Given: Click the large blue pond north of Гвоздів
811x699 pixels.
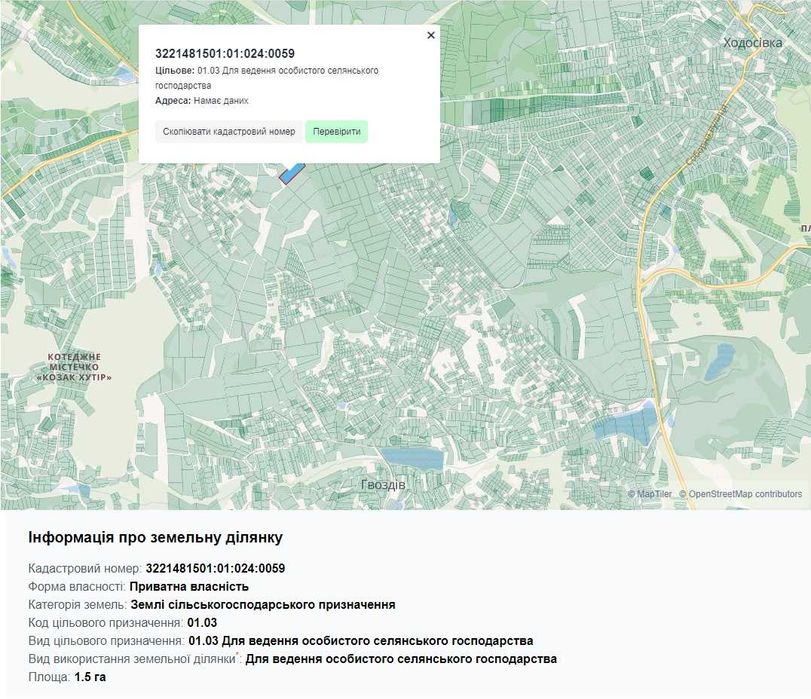Looking at the screenshot, I should [412, 459].
